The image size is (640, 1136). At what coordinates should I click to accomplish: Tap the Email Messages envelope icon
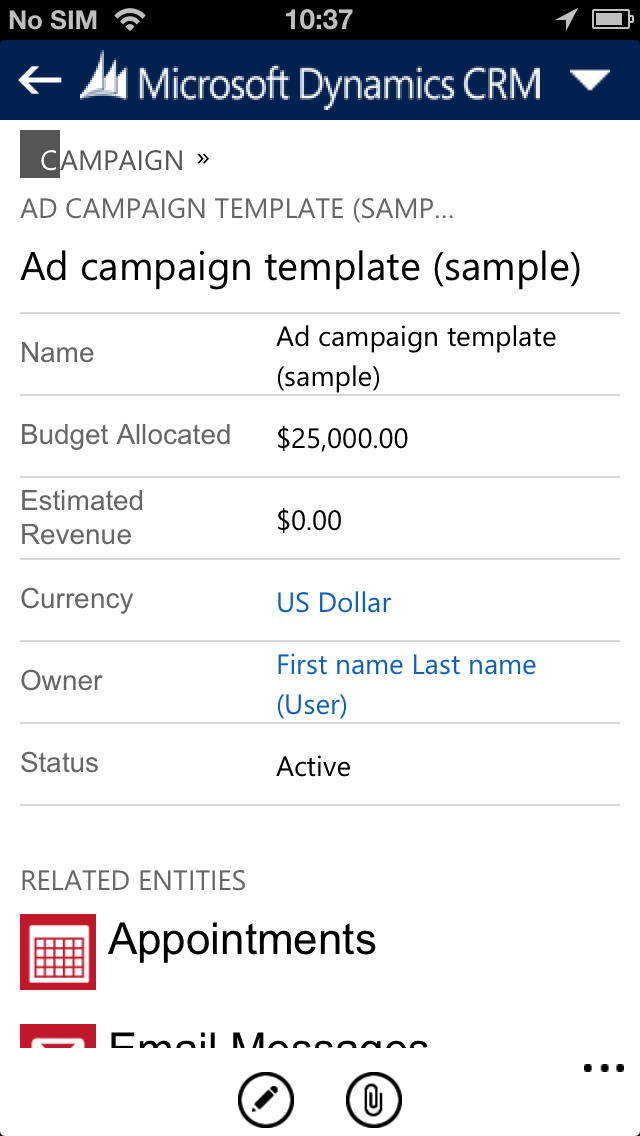coord(58,1038)
